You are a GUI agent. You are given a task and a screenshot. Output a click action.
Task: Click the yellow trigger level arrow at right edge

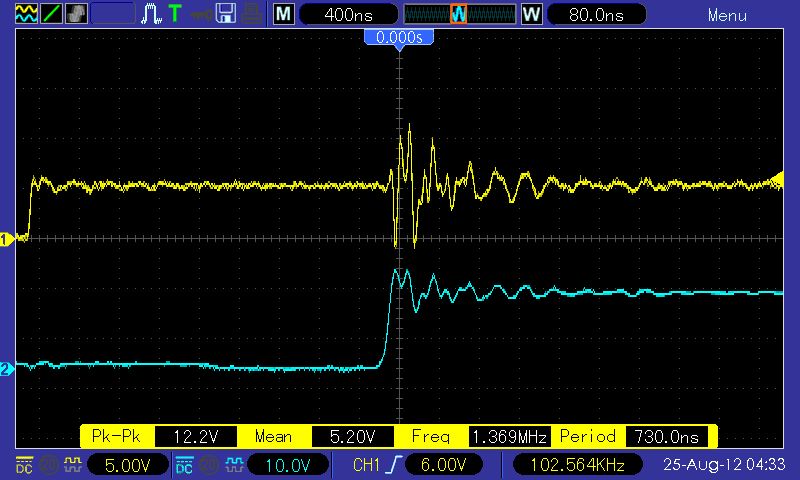[777, 179]
